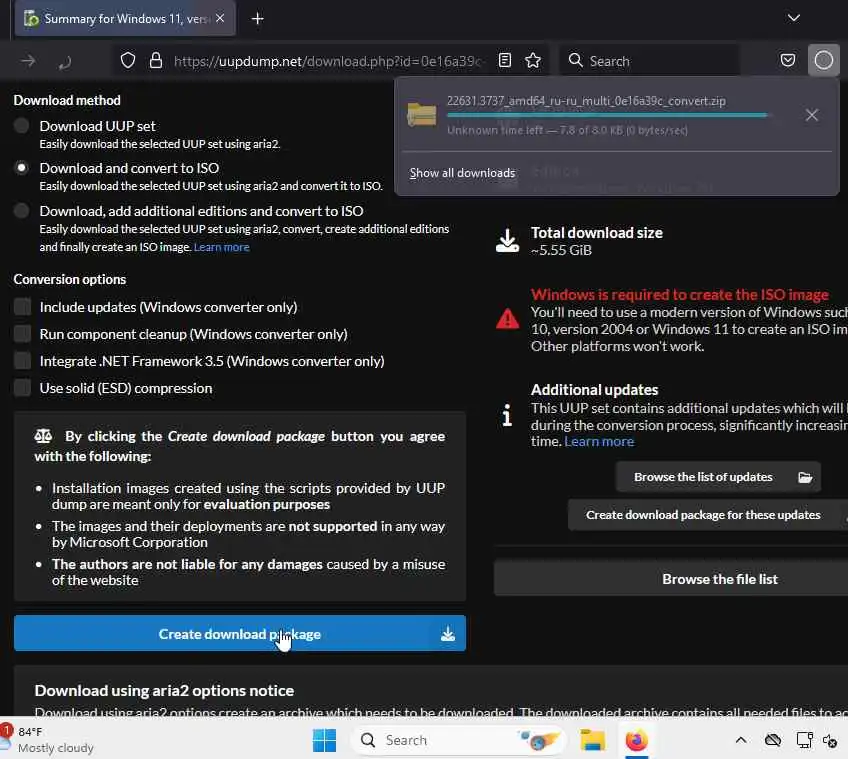Click the display/network tray icon
848x759 pixels.
[x=804, y=740]
